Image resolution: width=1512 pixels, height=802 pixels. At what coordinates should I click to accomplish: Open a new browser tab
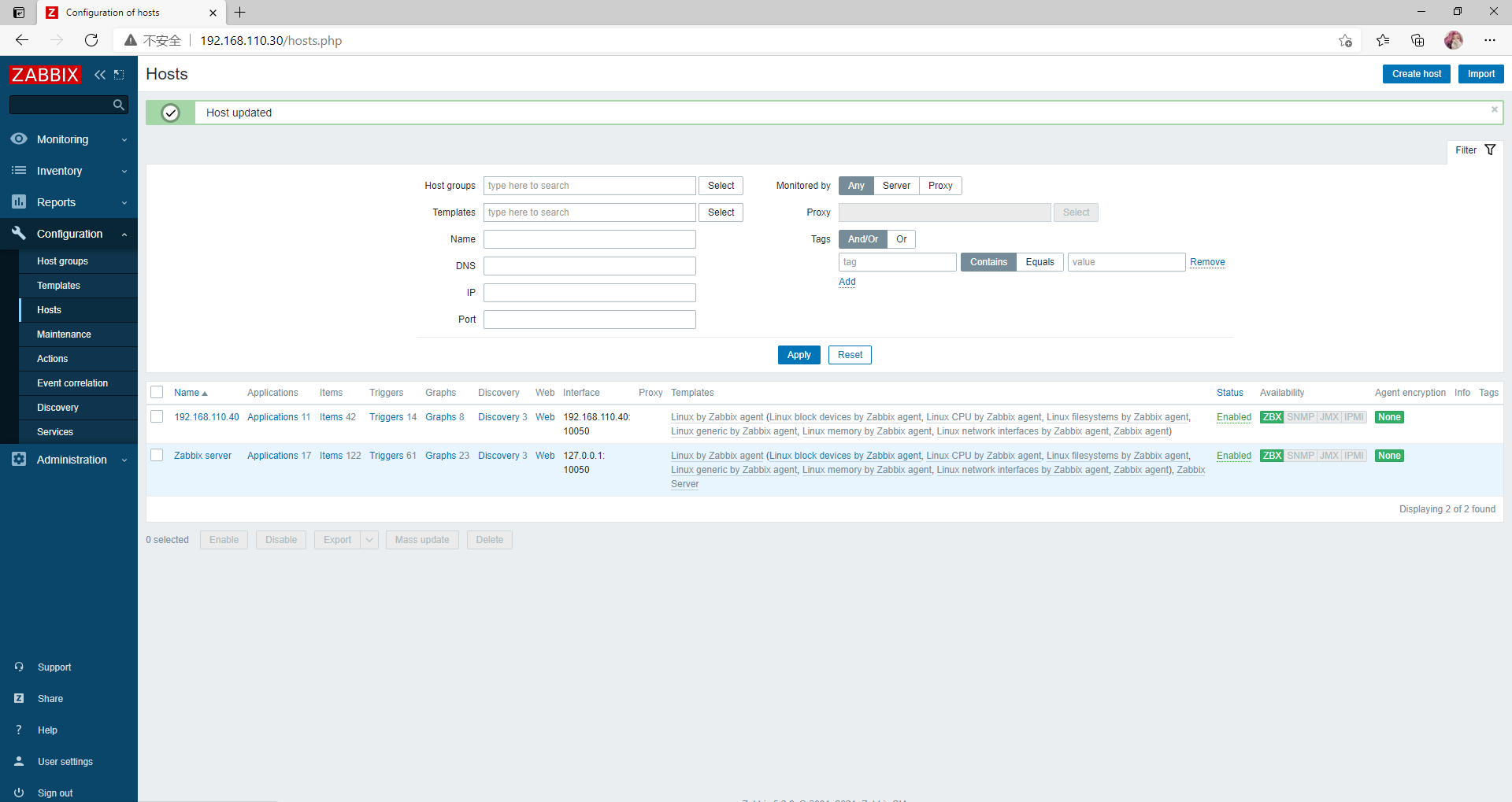[240, 12]
